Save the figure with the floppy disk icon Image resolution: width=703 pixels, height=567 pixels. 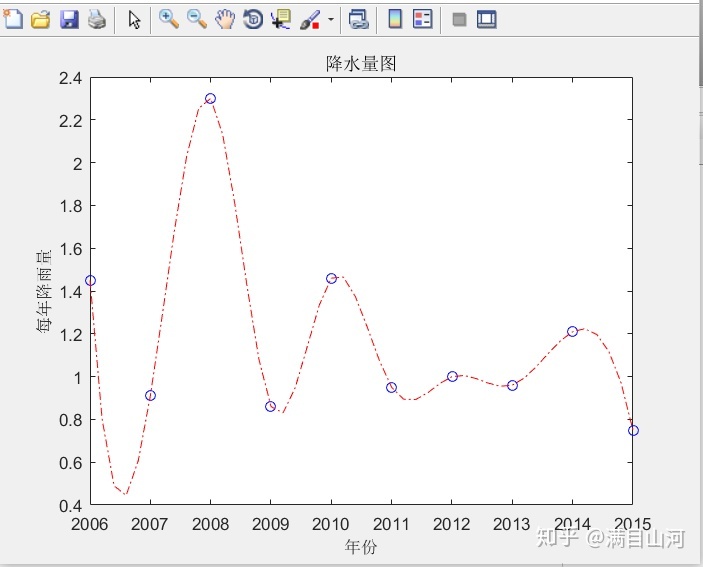coord(69,20)
